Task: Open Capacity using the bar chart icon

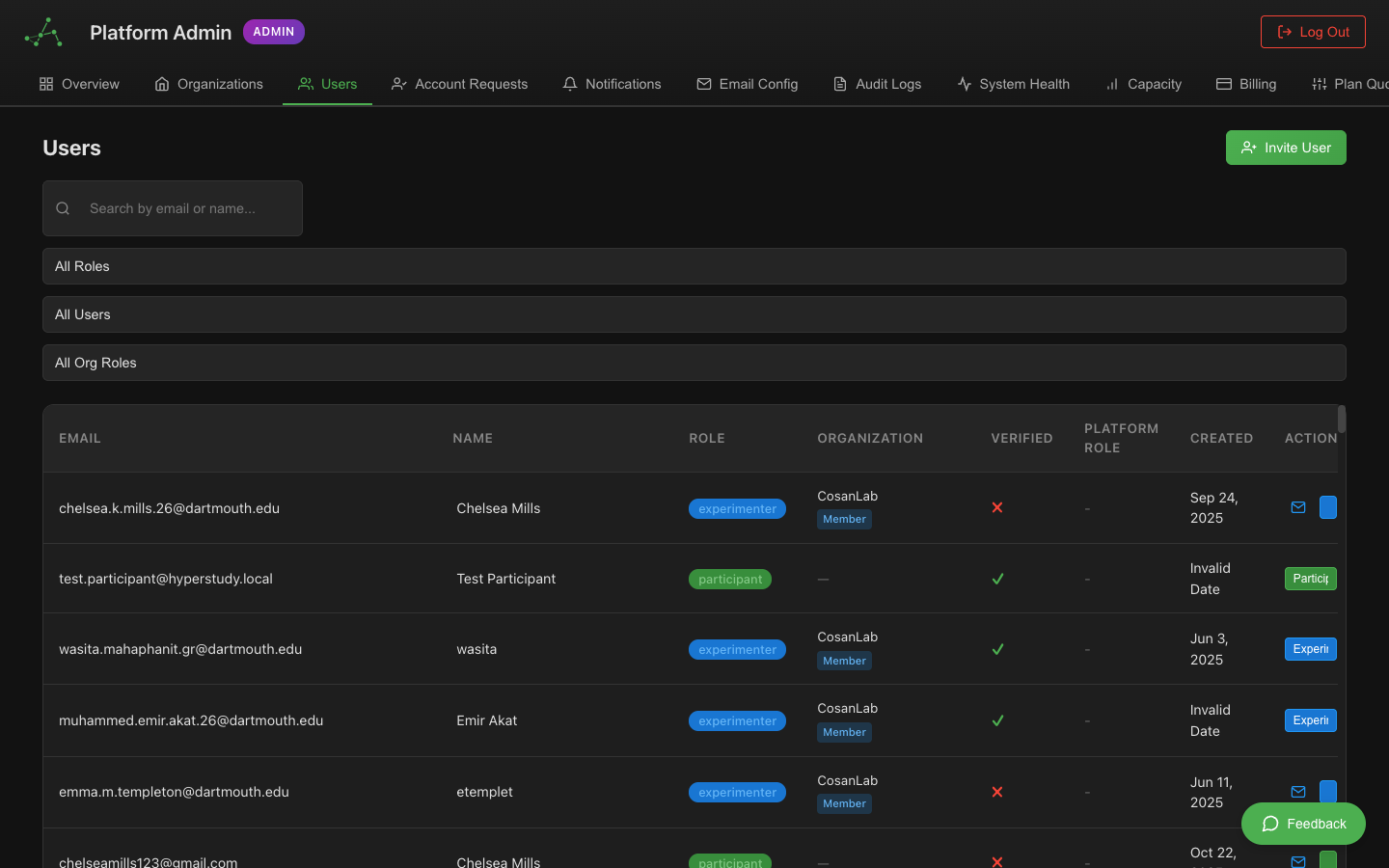Action: 1110,84
